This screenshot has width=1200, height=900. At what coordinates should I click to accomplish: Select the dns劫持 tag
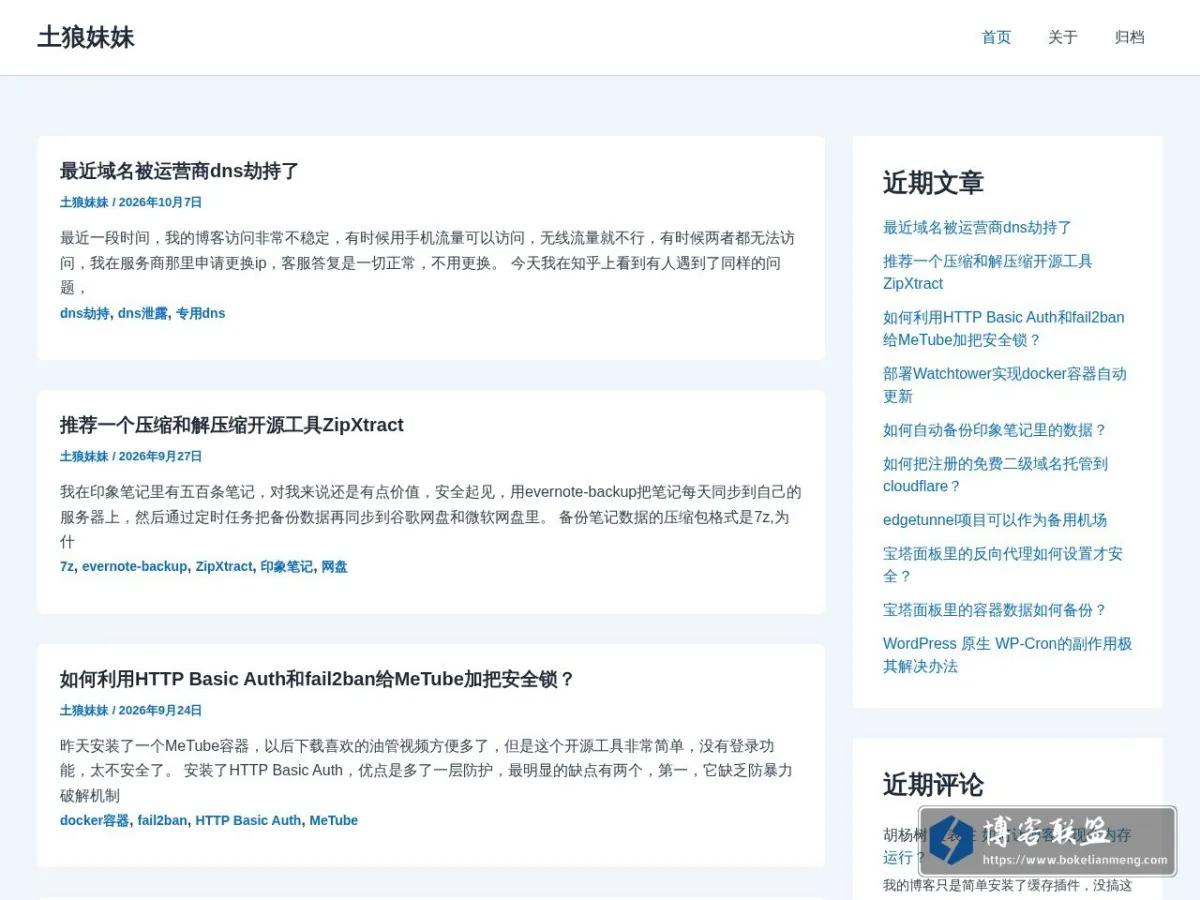click(85, 313)
